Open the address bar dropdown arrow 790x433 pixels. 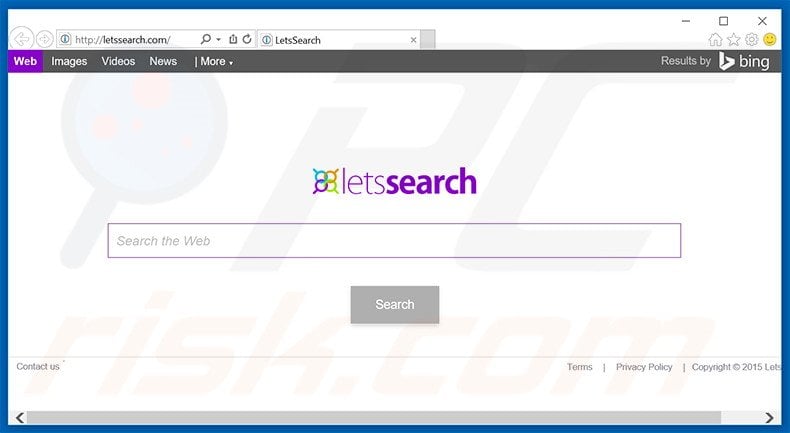(x=218, y=39)
